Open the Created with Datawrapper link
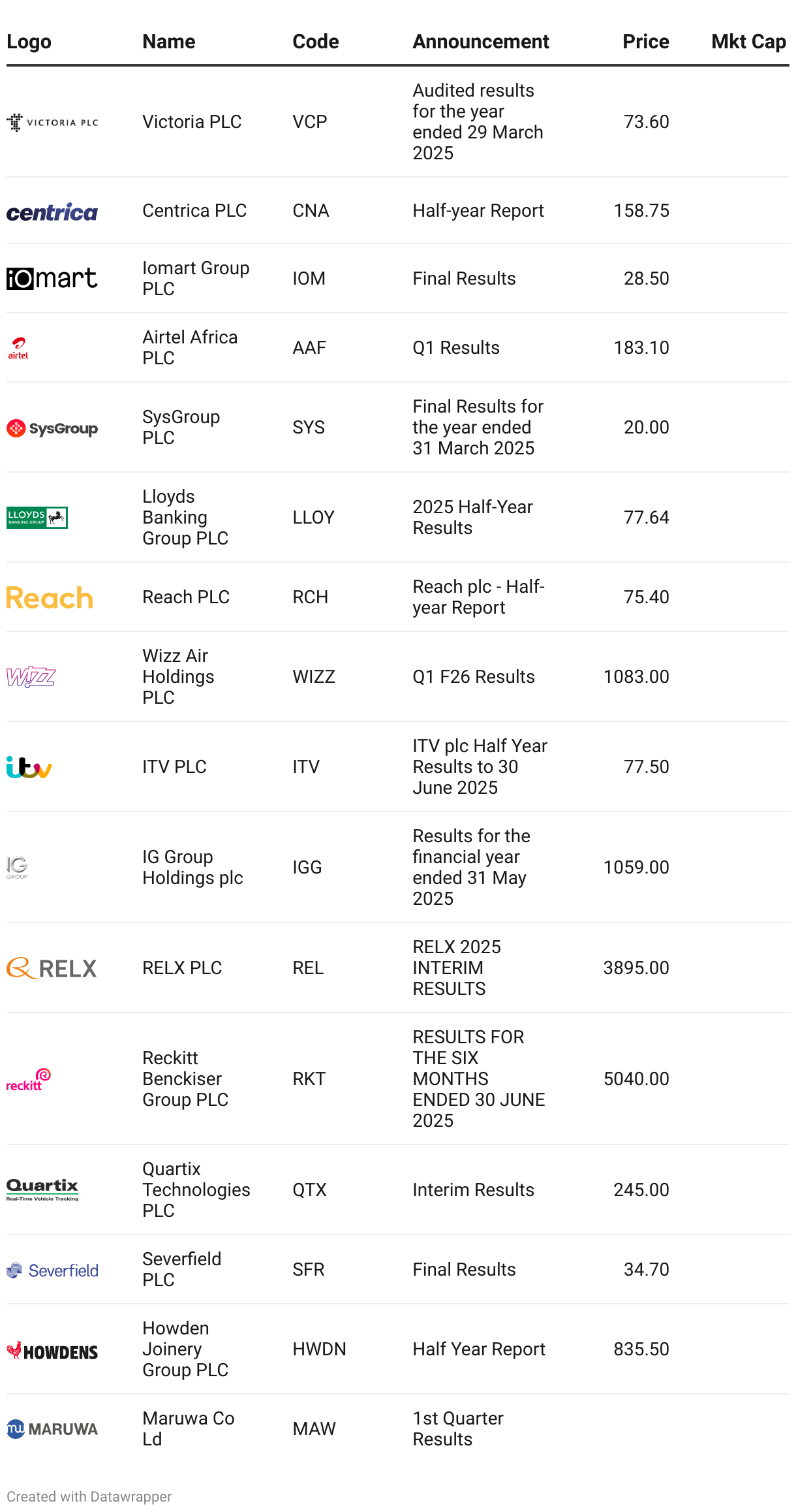The width and height of the screenshot is (796, 1512). coord(89,1496)
